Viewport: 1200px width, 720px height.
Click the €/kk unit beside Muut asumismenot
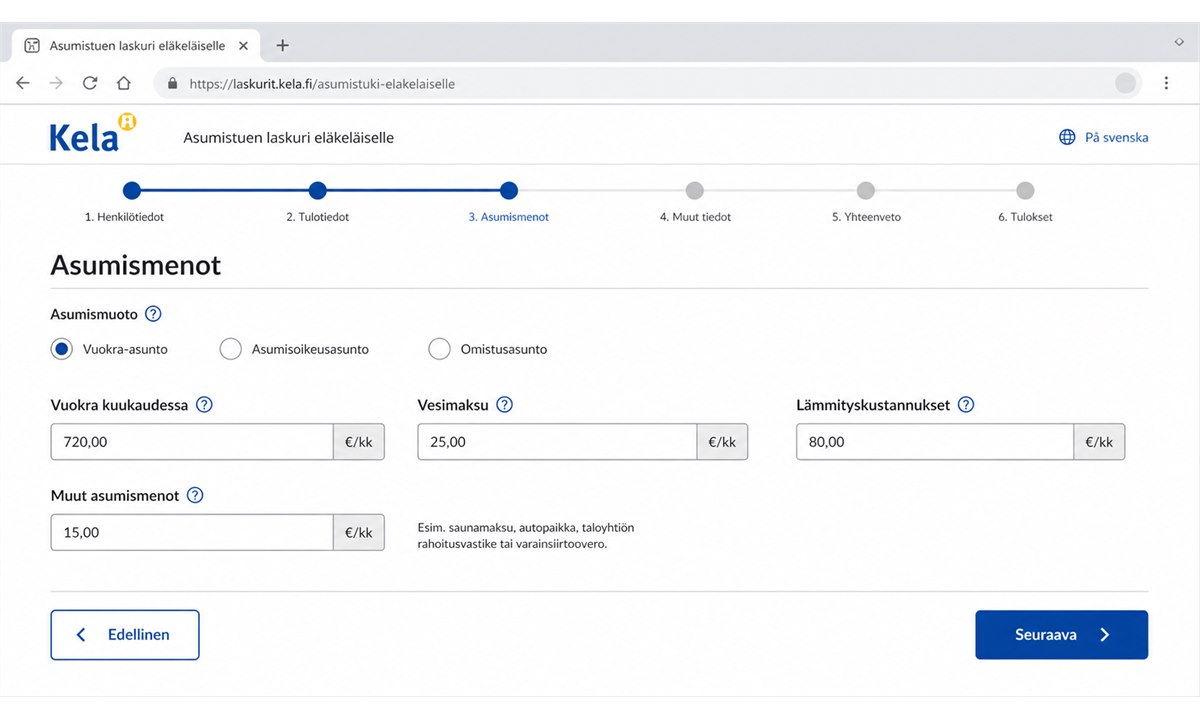[x=359, y=532]
